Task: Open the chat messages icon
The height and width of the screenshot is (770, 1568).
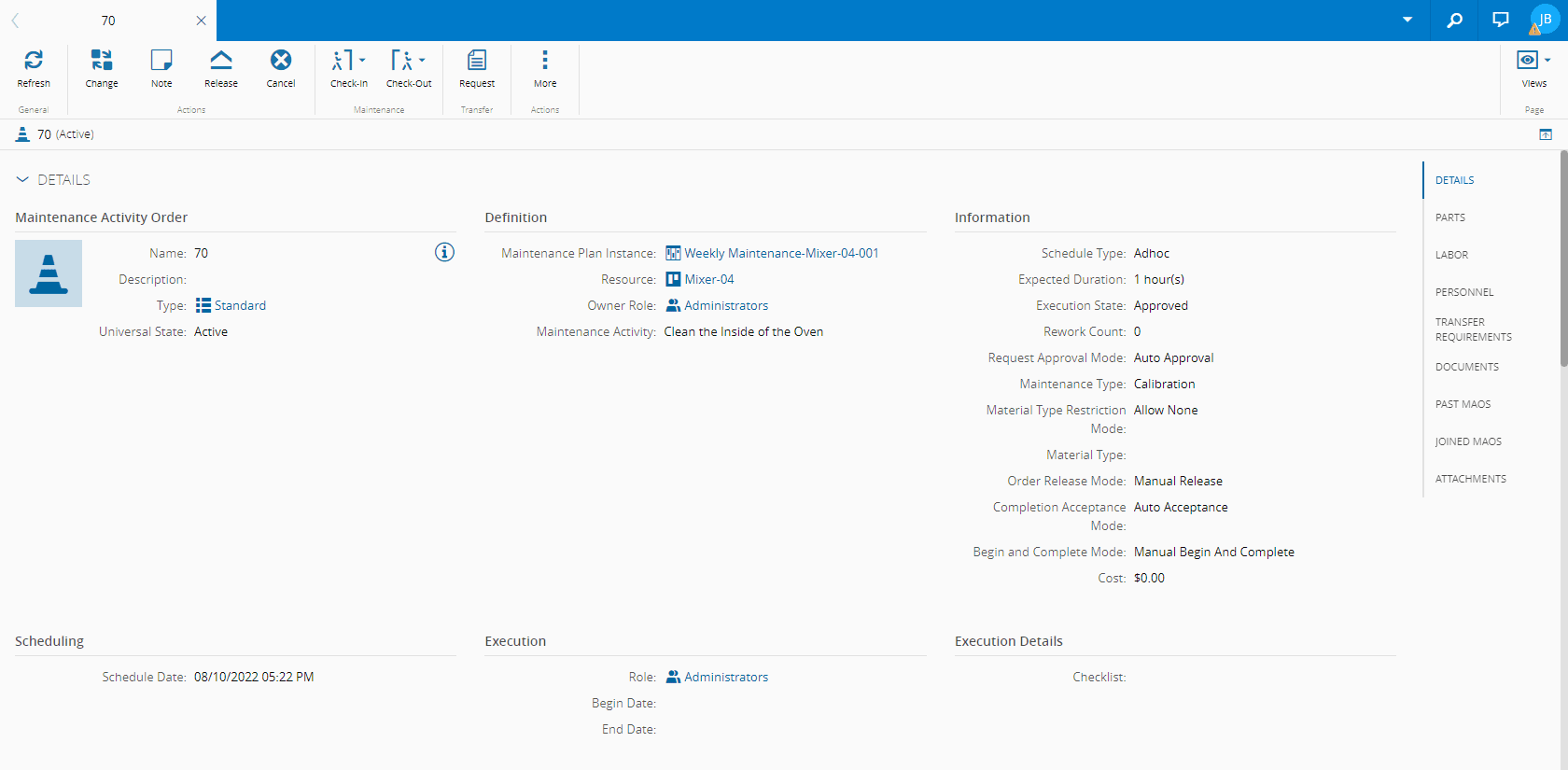Action: 1501,20
